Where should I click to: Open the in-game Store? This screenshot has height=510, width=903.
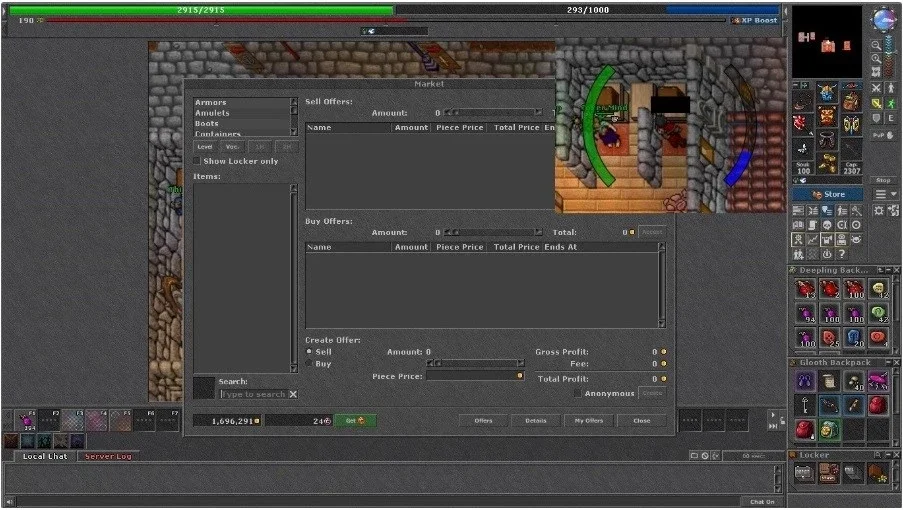828,194
